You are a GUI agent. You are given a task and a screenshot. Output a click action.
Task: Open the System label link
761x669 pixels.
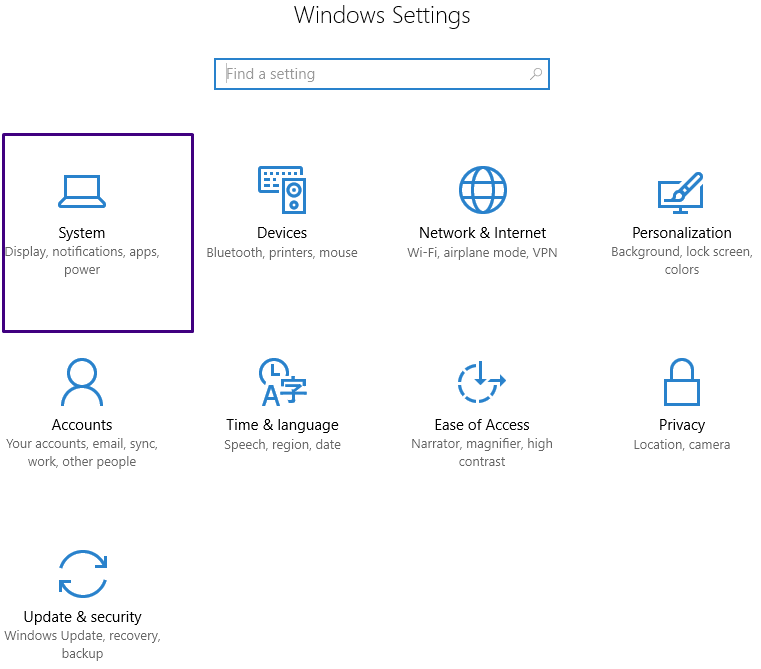pos(82,233)
